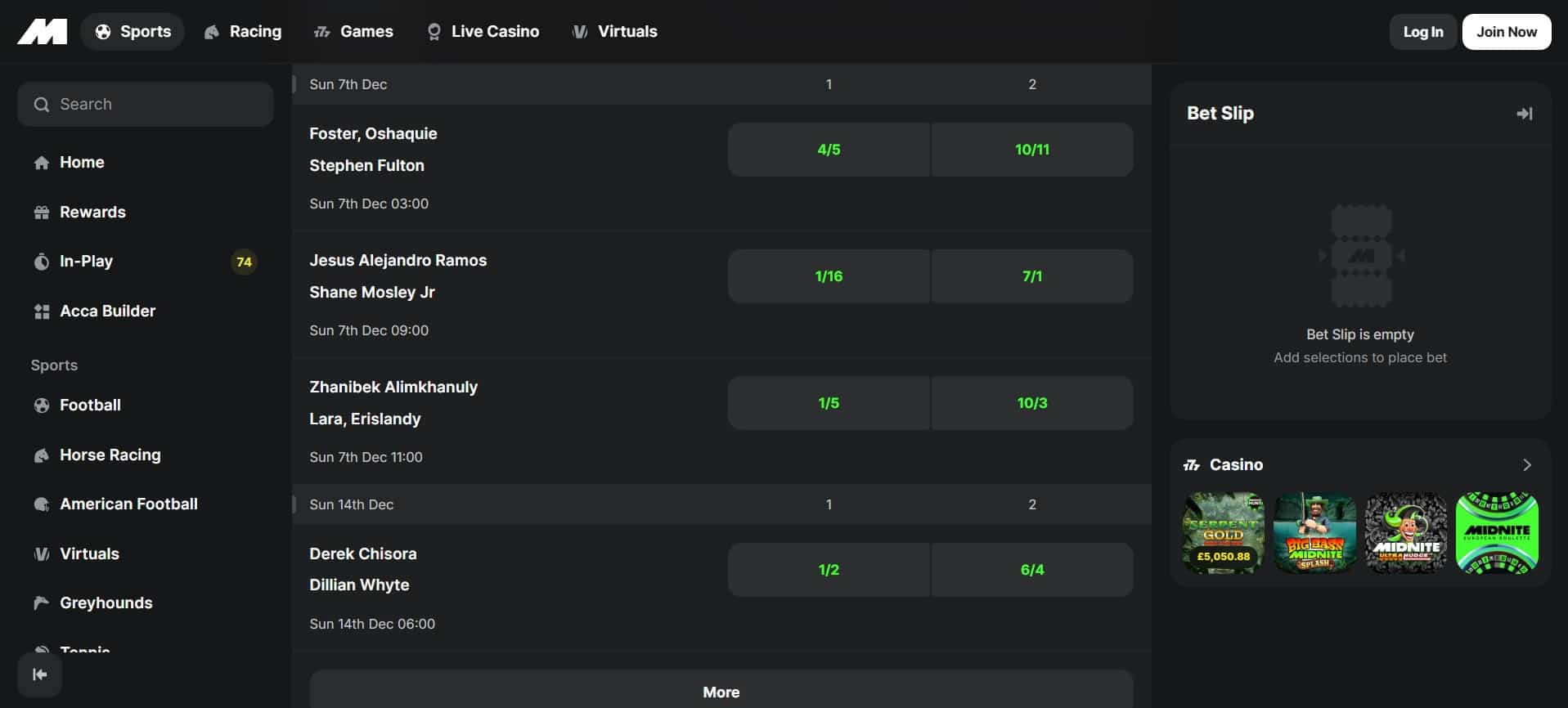Launch the Midnite European Roulette game
This screenshot has width=1568, height=708.
1497,533
